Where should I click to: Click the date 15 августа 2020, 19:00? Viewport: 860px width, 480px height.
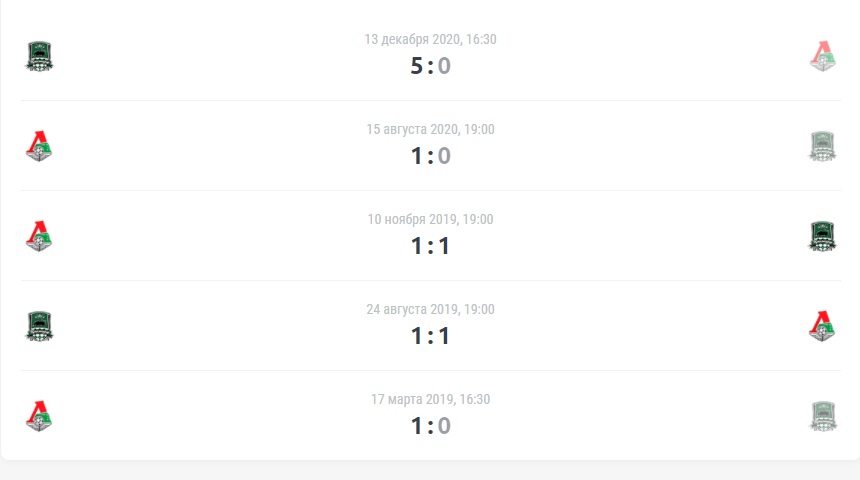431,129
